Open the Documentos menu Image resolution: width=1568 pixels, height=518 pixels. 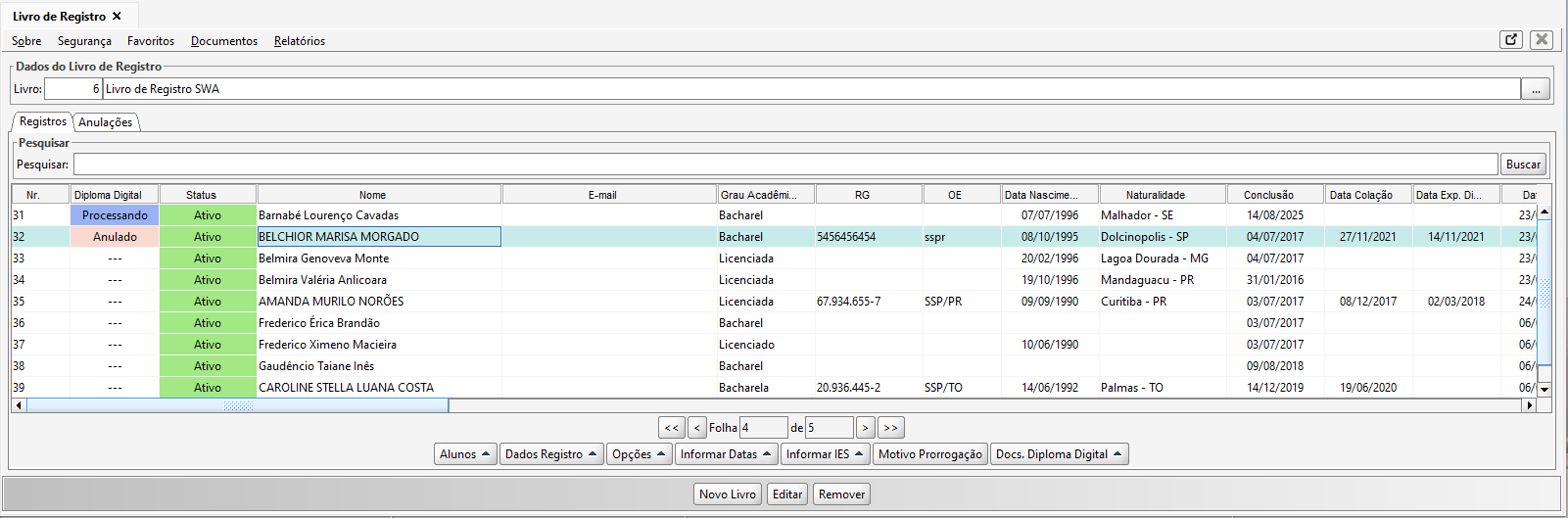click(224, 41)
